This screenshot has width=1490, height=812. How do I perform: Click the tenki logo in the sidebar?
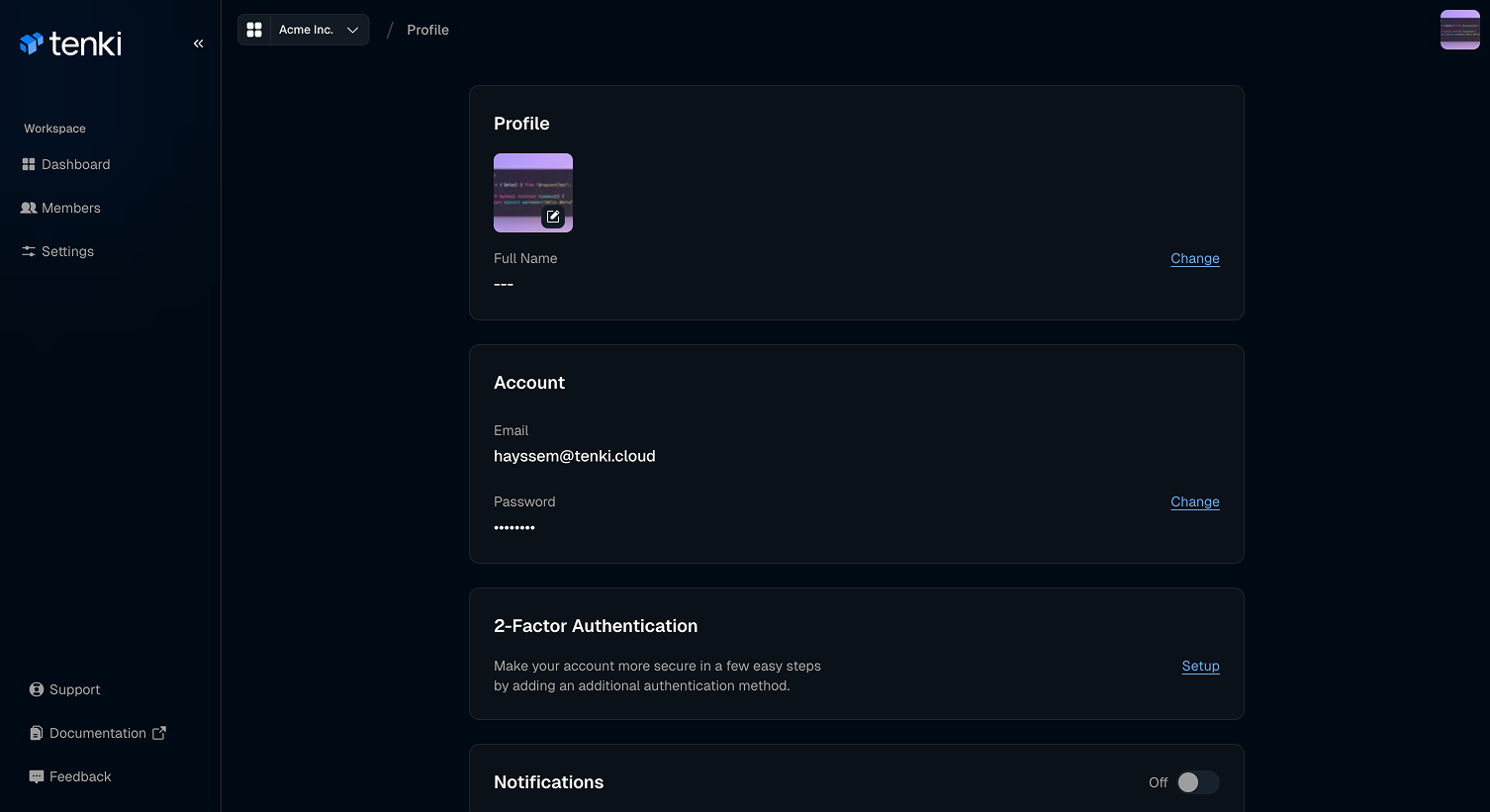click(x=70, y=43)
